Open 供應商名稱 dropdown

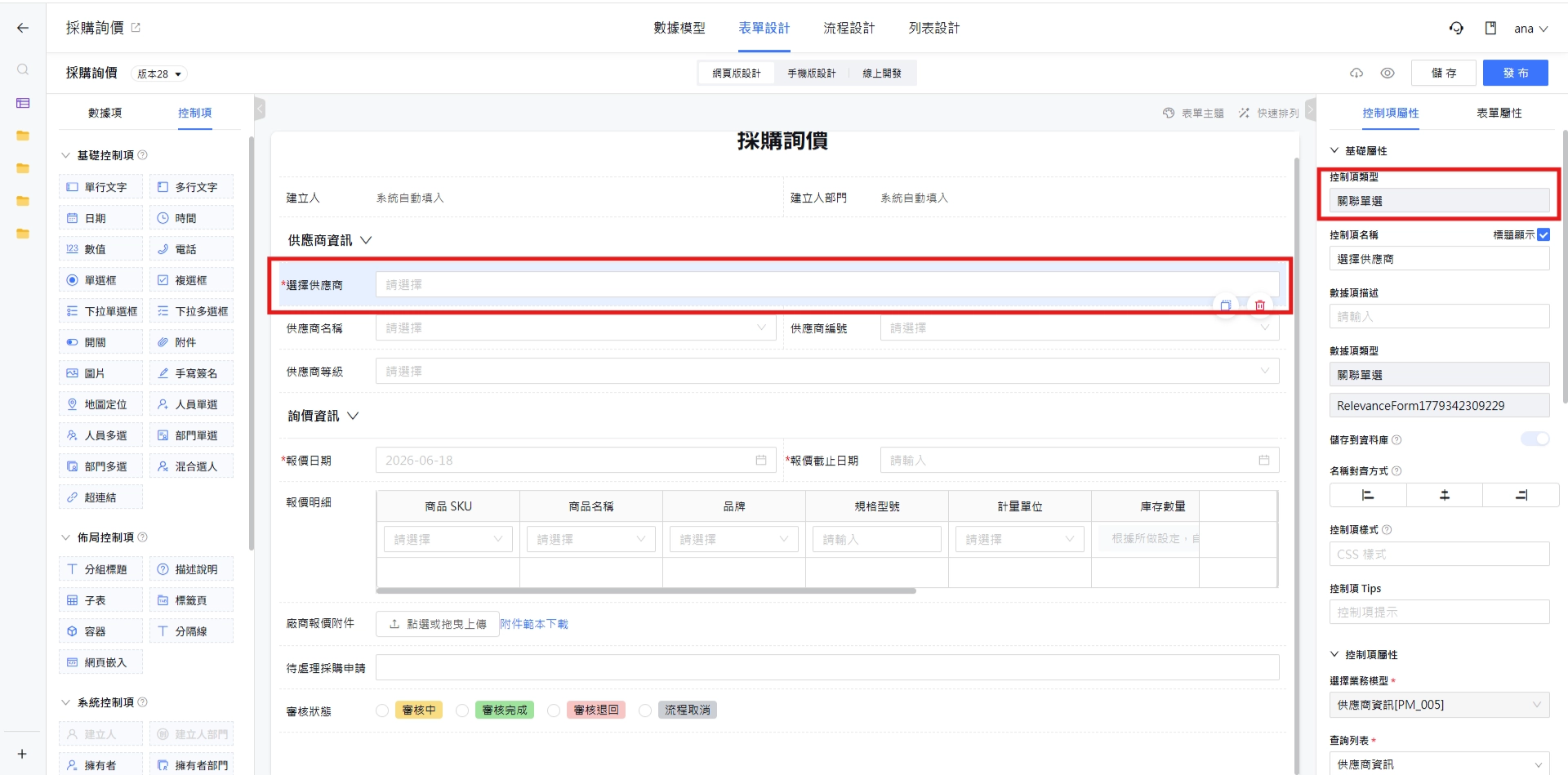pyautogui.click(x=576, y=328)
